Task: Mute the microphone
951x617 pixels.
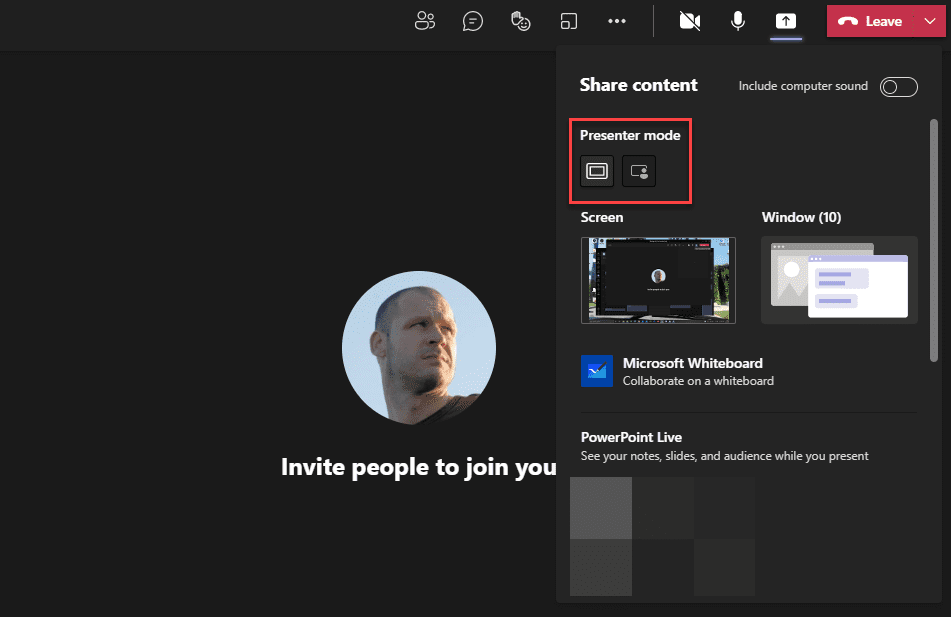Action: pos(737,21)
